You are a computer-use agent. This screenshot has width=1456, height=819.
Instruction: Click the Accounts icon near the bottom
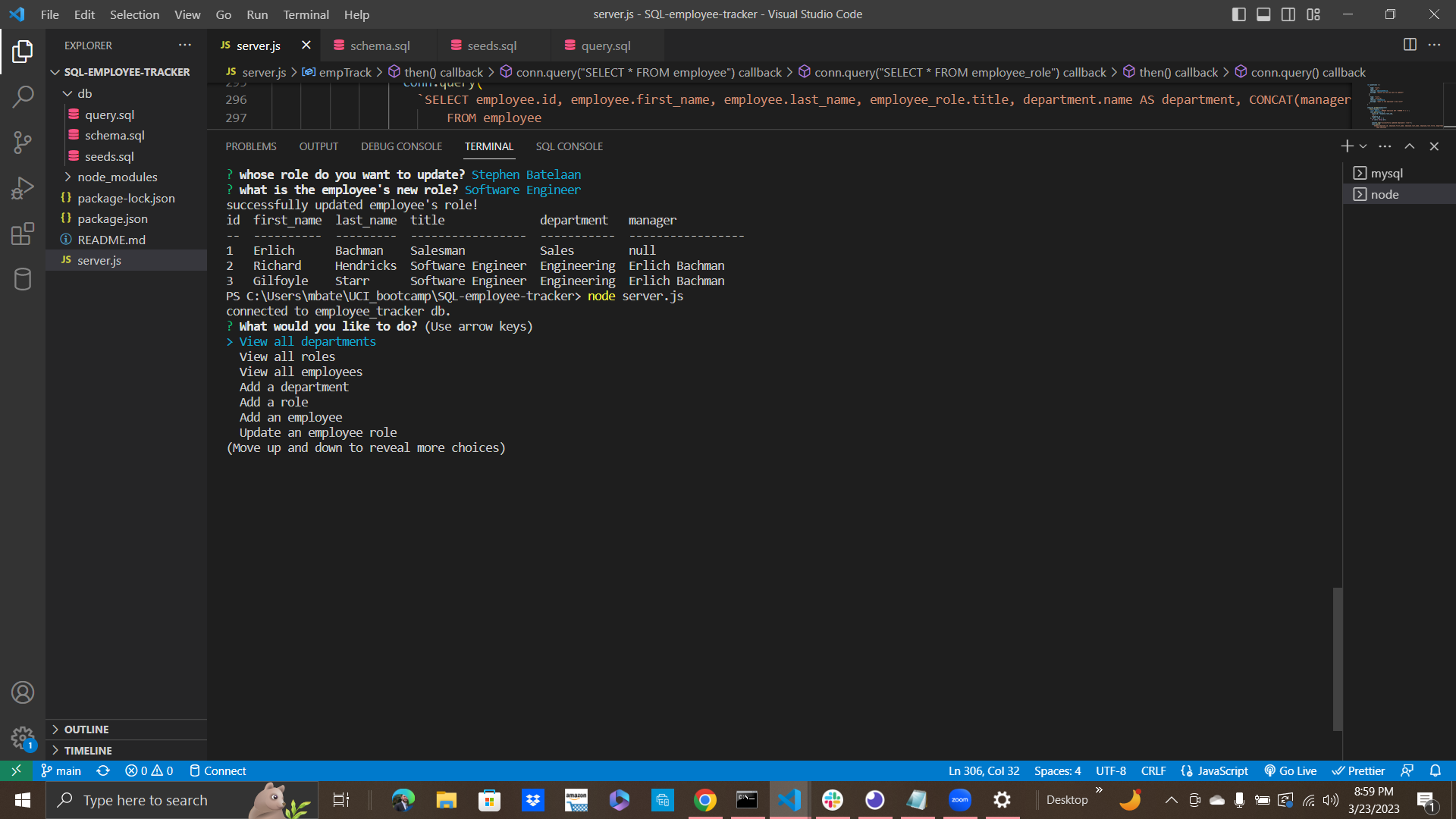pos(24,692)
